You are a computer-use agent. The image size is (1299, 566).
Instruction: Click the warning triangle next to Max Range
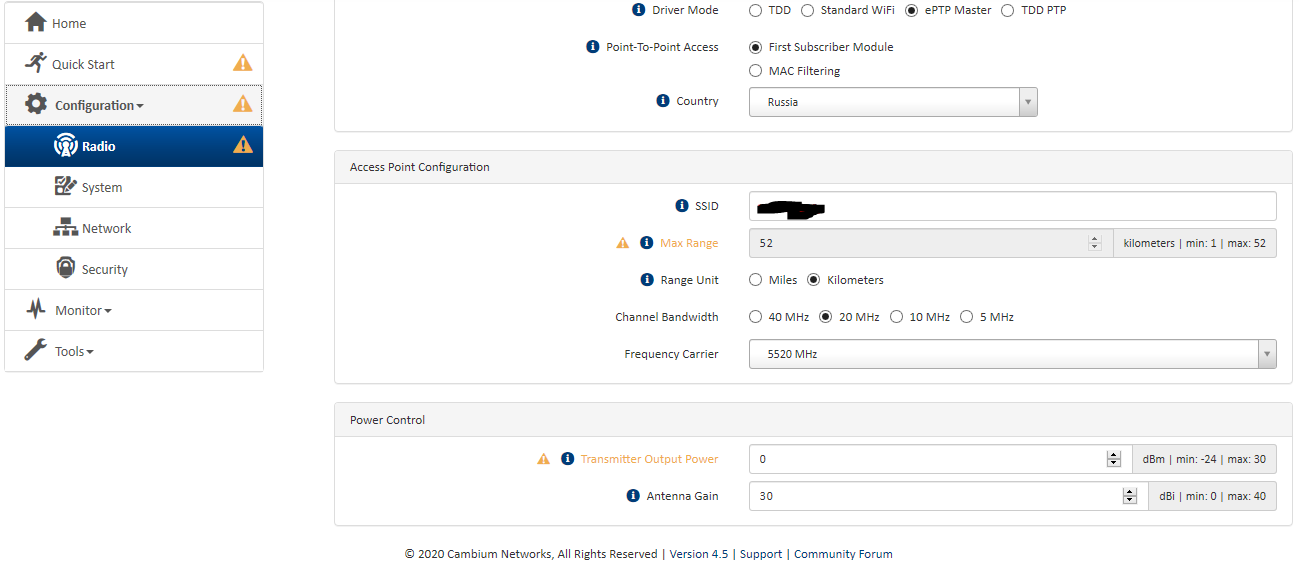pyautogui.click(x=623, y=243)
